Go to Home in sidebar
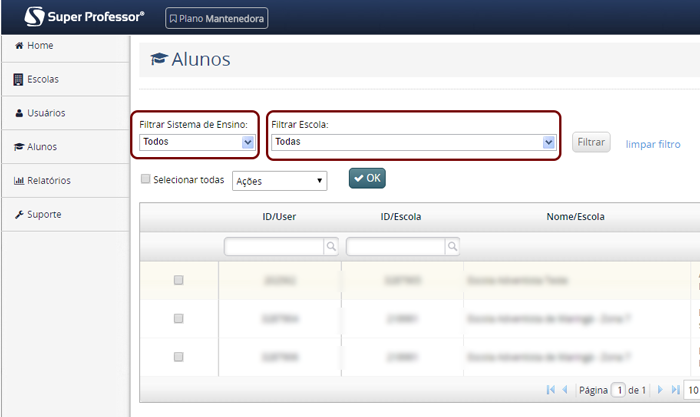Viewport: 700px width, 417px height. pyautogui.click(x=40, y=46)
